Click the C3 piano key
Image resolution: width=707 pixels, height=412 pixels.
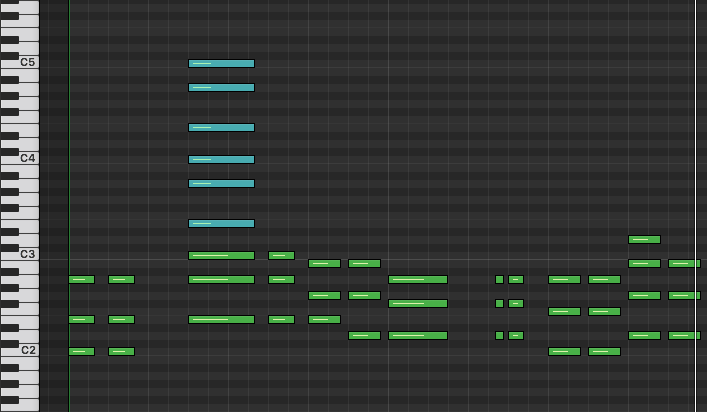click(x=19, y=254)
